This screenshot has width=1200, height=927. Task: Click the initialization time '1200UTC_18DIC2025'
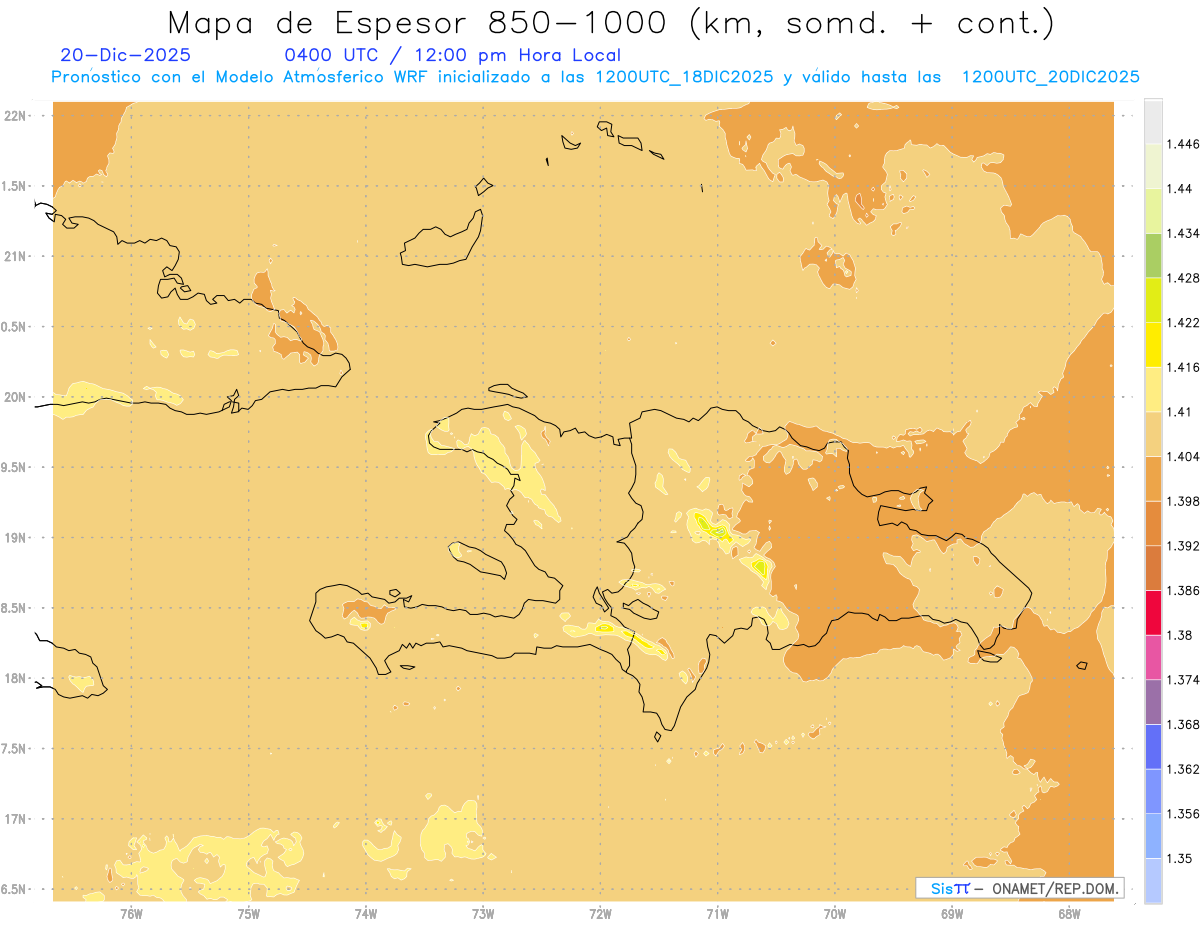click(x=683, y=77)
